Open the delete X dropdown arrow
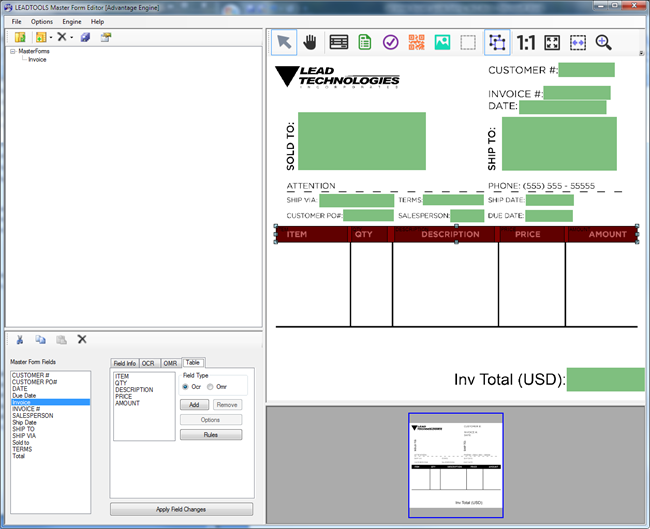This screenshot has width=650, height=529. click(72, 37)
